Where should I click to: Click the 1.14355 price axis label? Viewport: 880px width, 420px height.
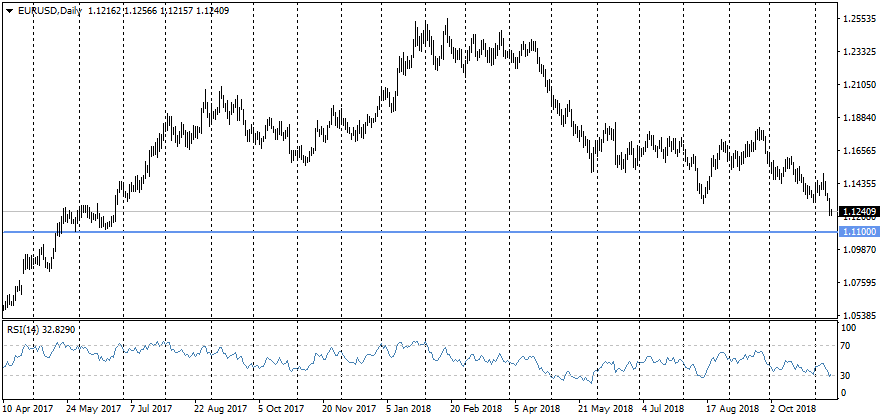[858, 184]
